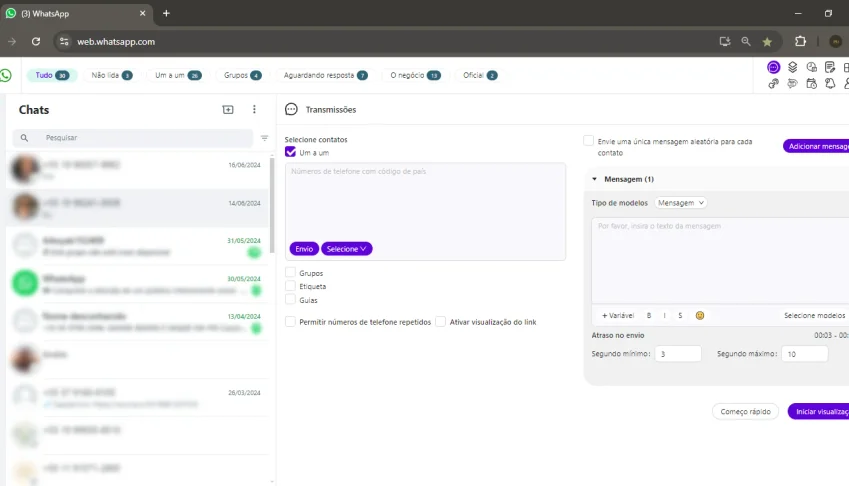
Task: Click the new chat icon beside Chats
Action: point(228,109)
